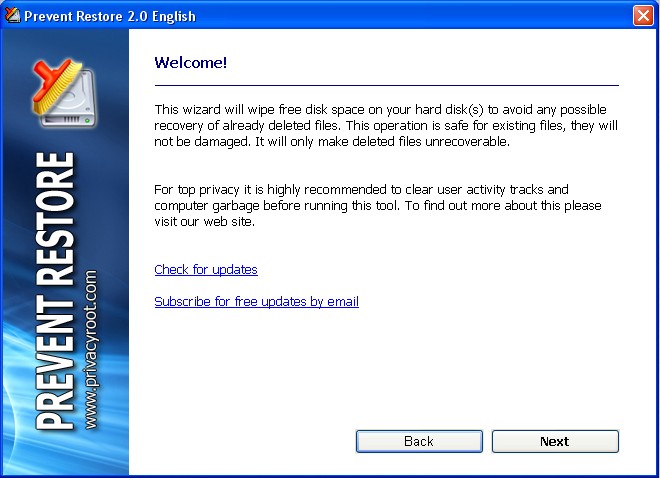
Task: Click the paragraph beginning 'This wizard will wipe'
Action: pyautogui.click(x=386, y=125)
